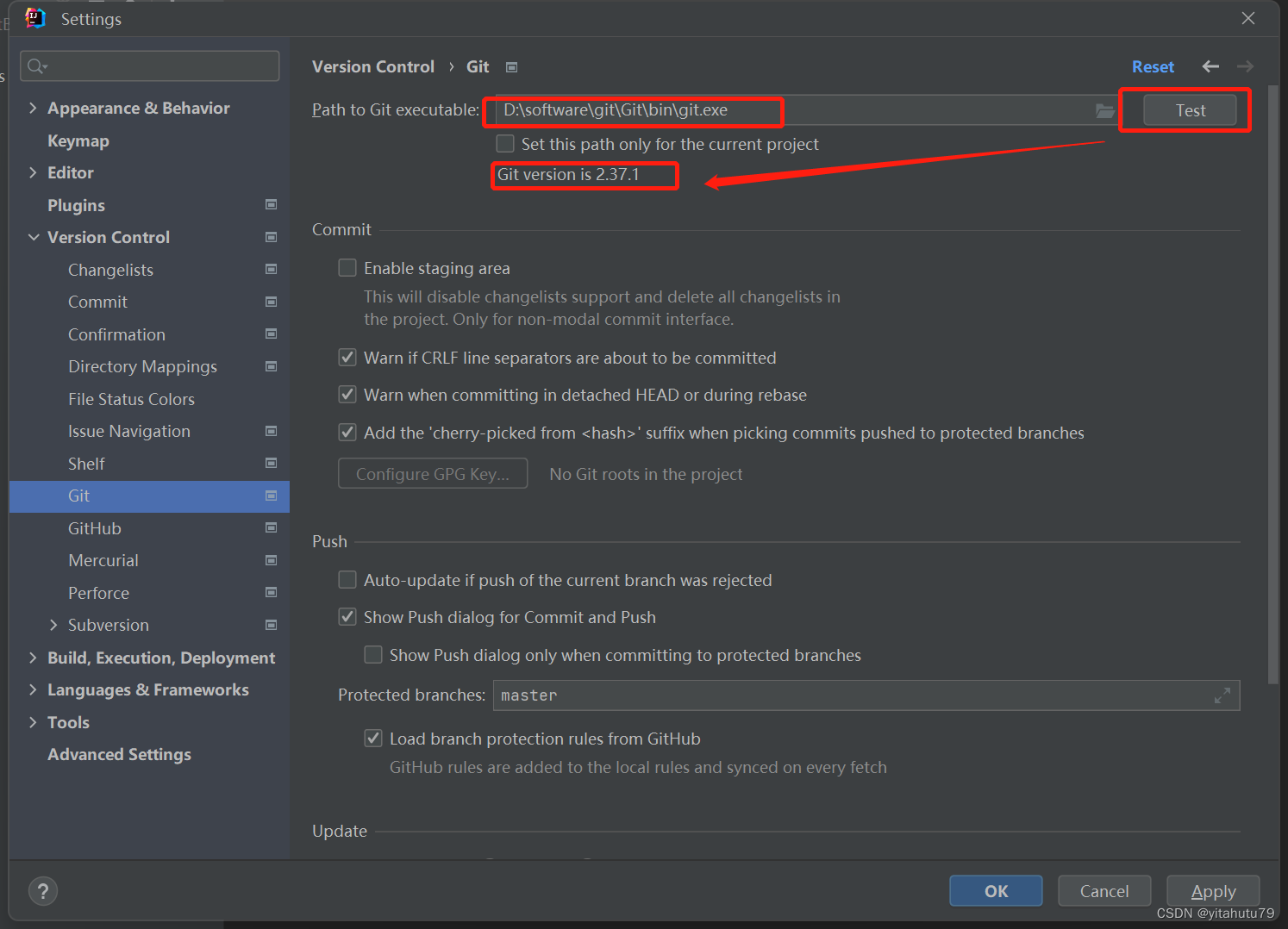1288x929 pixels.
Task: Open Plugins settings page
Action: click(x=76, y=205)
